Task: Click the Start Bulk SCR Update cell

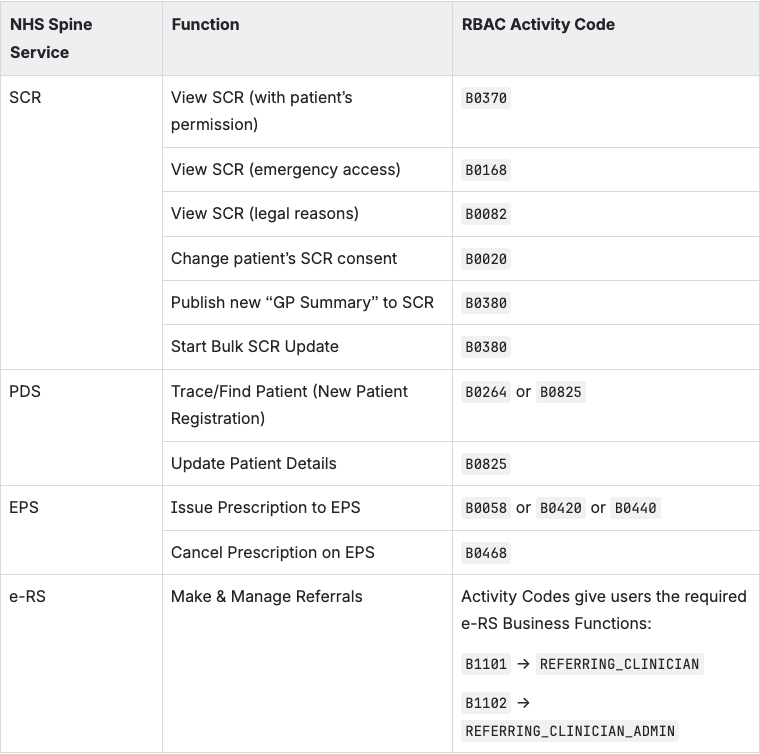Action: click(255, 346)
